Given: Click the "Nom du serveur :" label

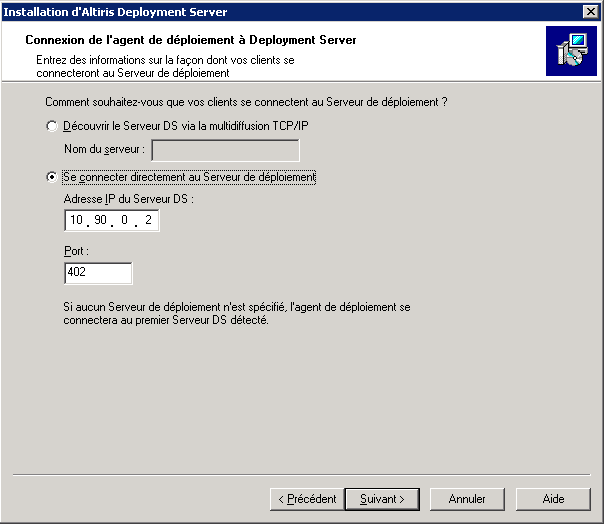Looking at the screenshot, I should click(x=104, y=151).
